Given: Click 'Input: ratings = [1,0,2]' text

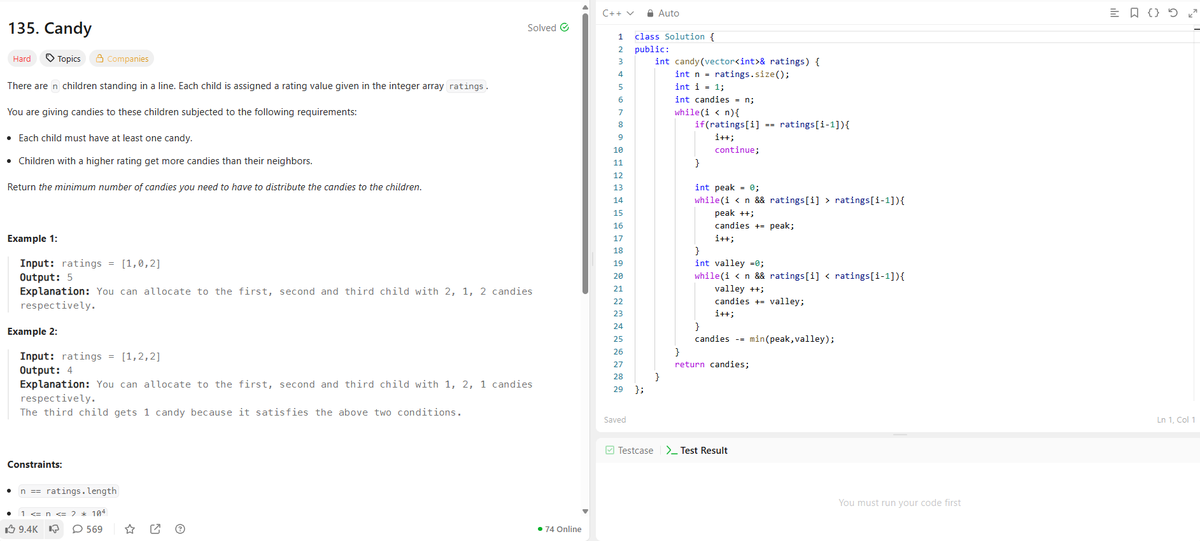Looking at the screenshot, I should [x=91, y=263].
